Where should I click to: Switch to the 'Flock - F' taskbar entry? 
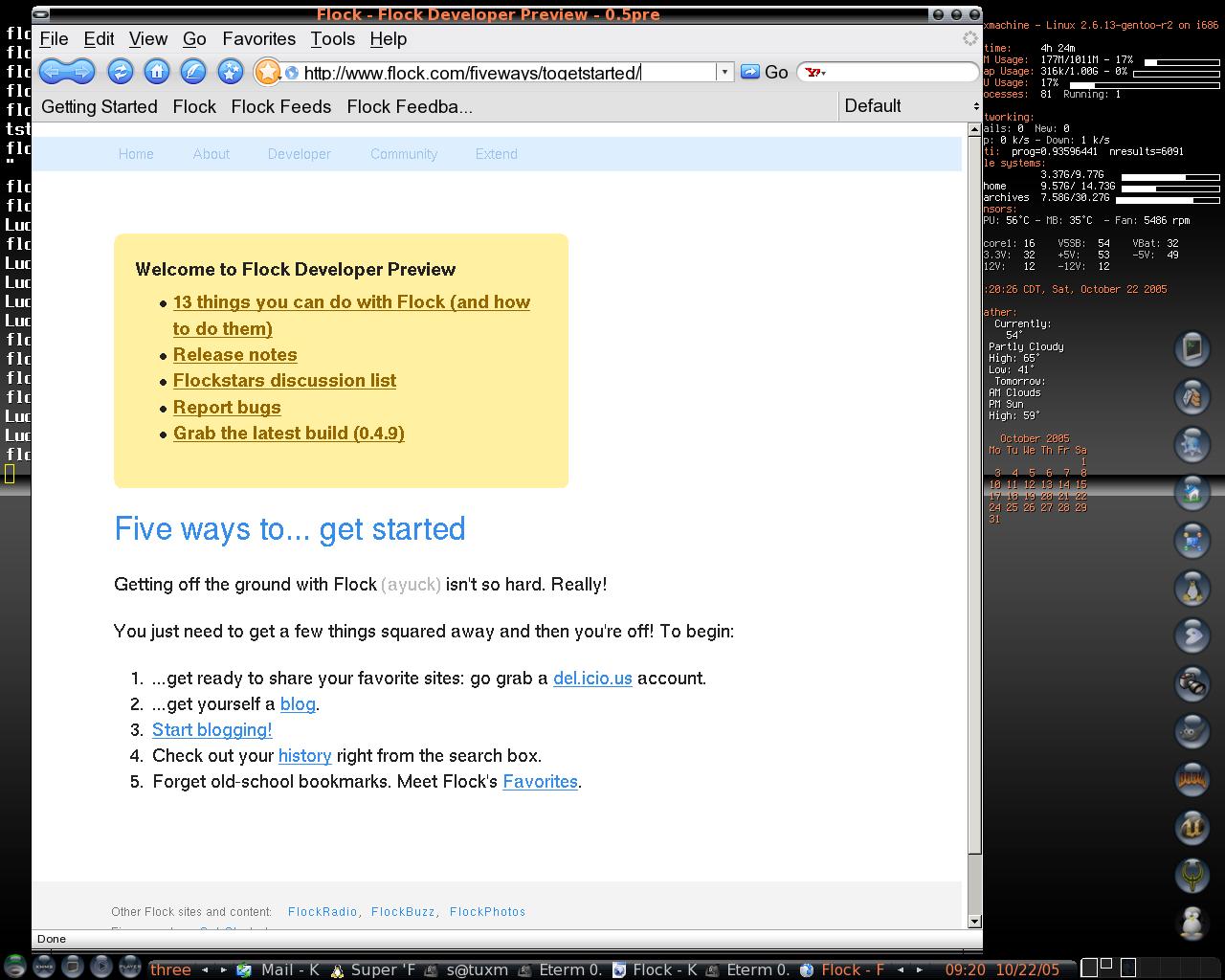tap(842, 969)
